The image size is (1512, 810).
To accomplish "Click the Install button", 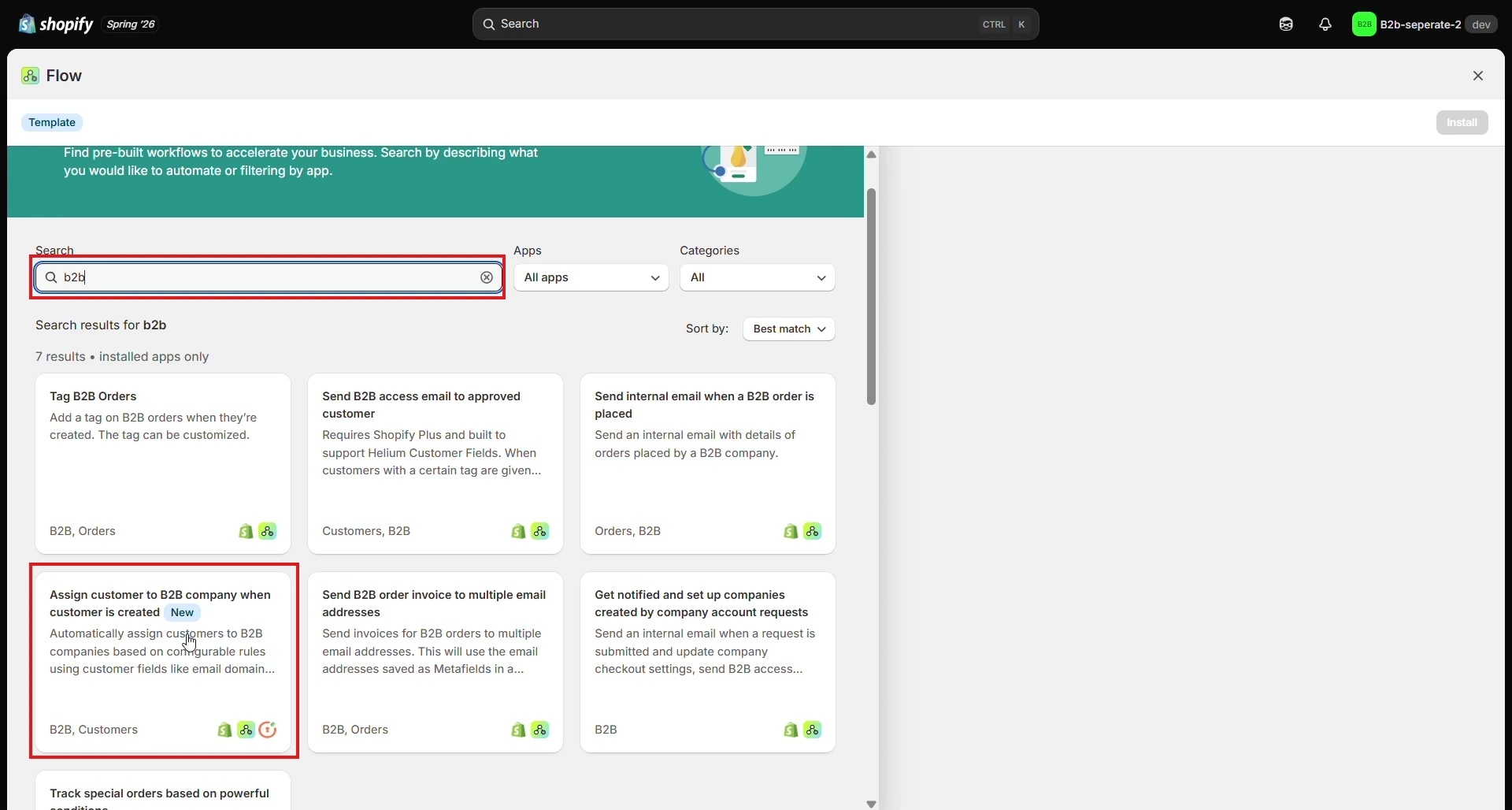I will pos(1462,122).
